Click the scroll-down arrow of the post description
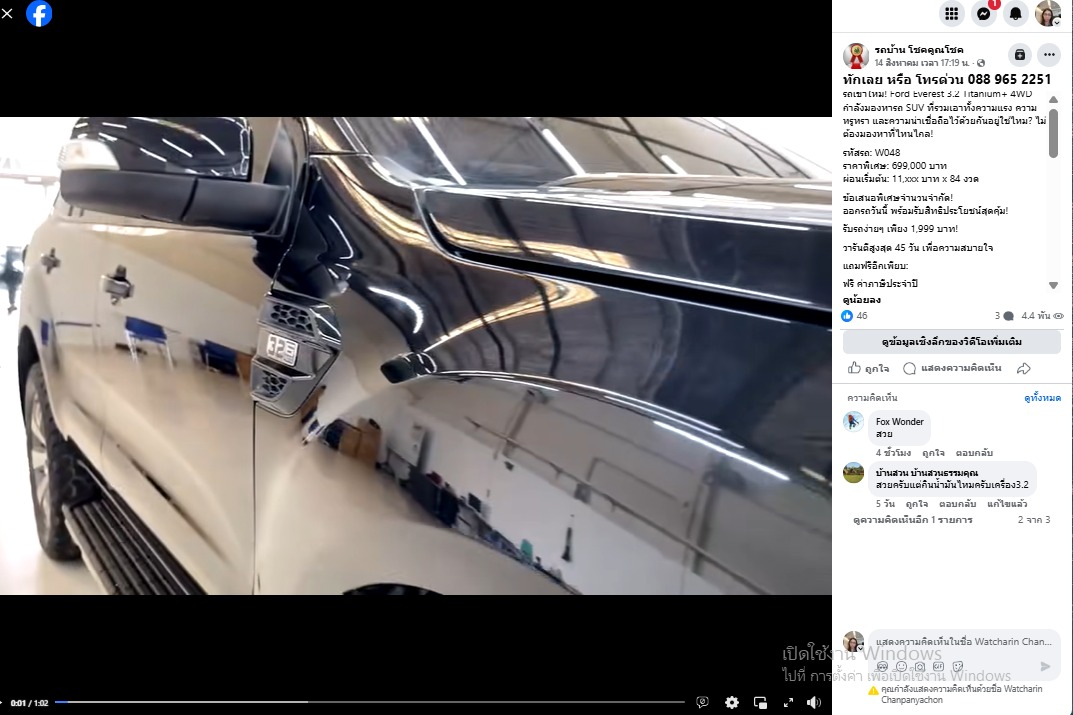 (x=1054, y=285)
